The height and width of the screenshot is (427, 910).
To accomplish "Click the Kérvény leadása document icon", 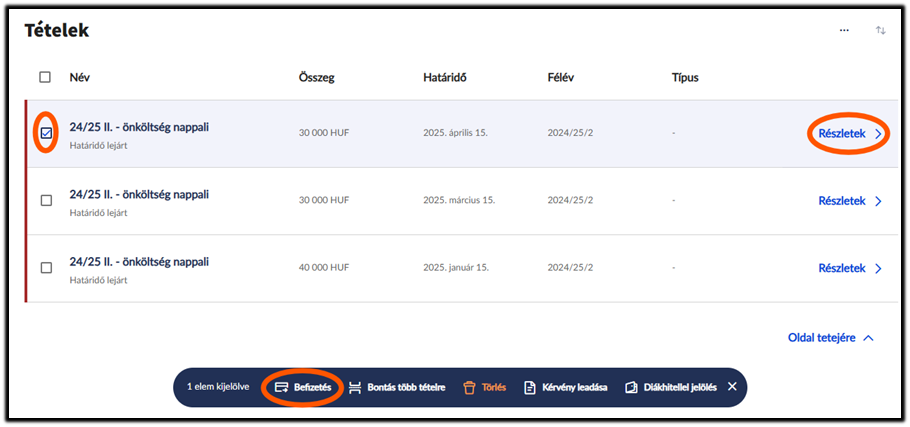I will [x=530, y=387].
